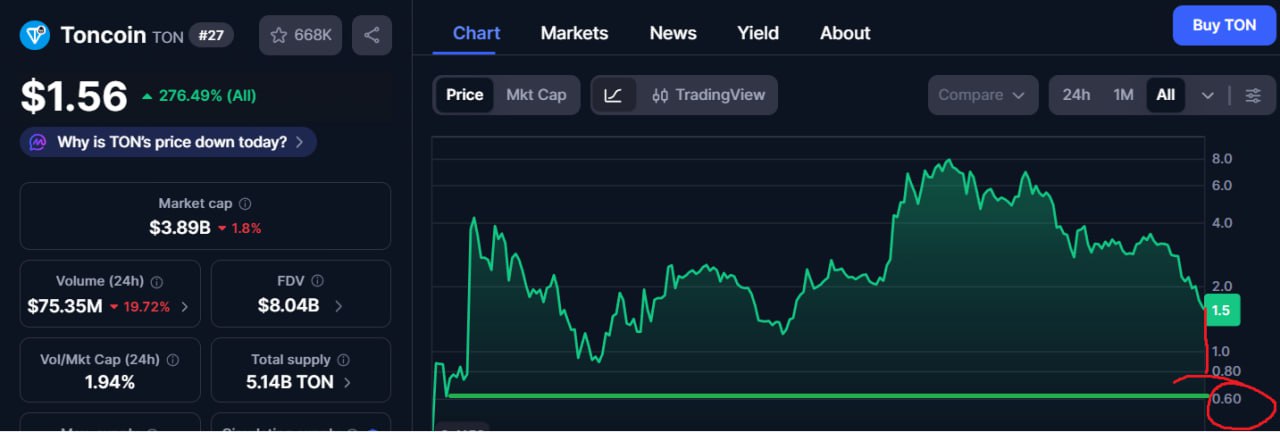Viewport: 1280px width, 432px height.
Task: Click Market cap info icon
Action: click(245, 204)
